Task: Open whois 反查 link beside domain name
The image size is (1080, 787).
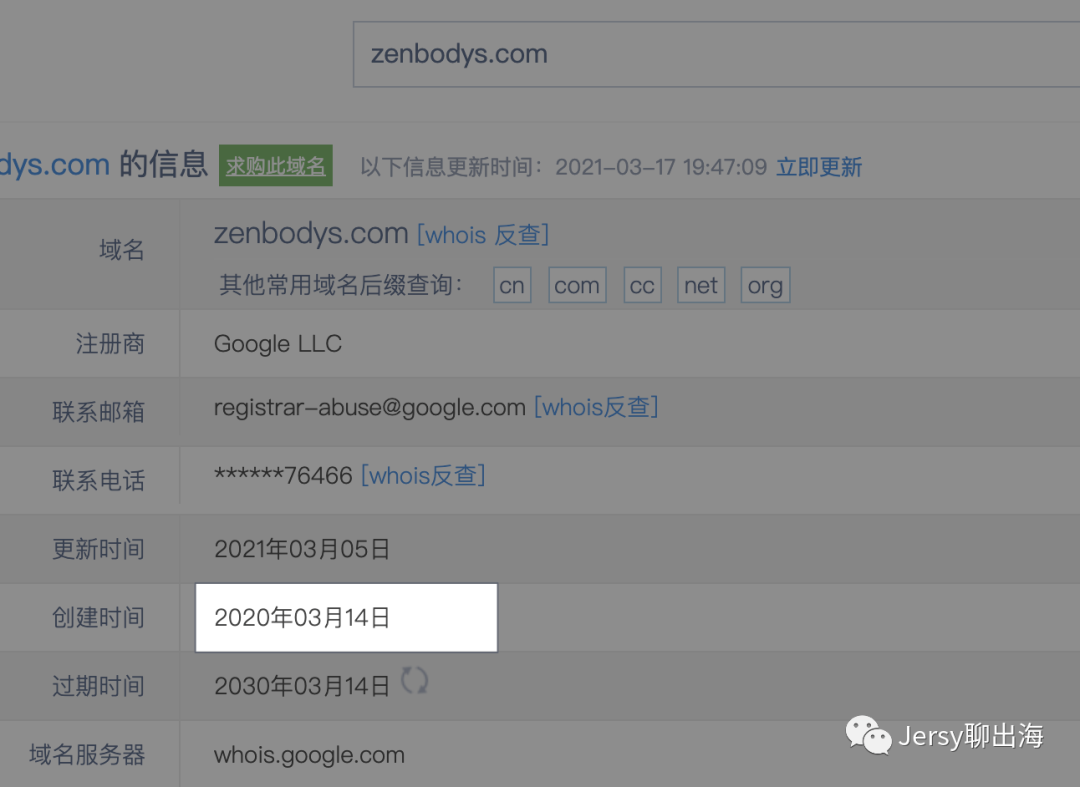Action: coord(483,235)
